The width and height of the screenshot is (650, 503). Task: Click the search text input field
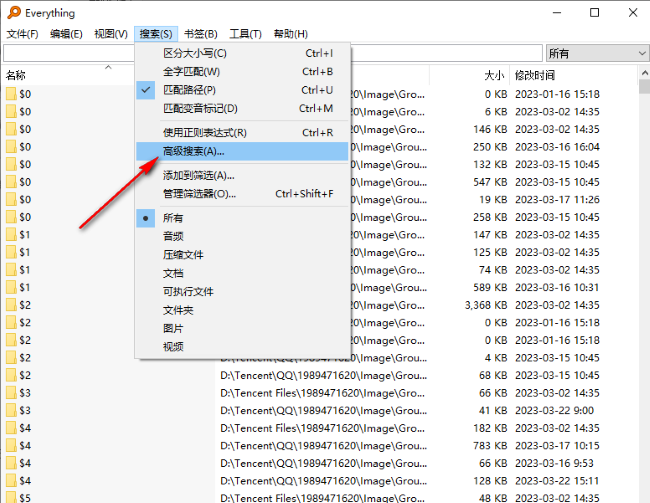[x=70, y=52]
